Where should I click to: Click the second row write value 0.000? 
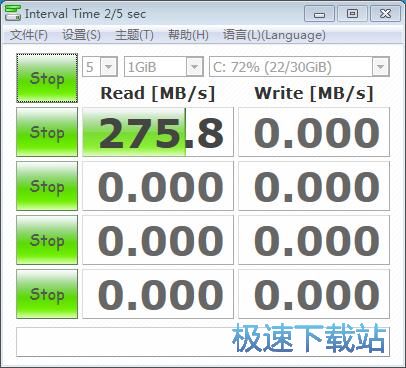(x=314, y=186)
